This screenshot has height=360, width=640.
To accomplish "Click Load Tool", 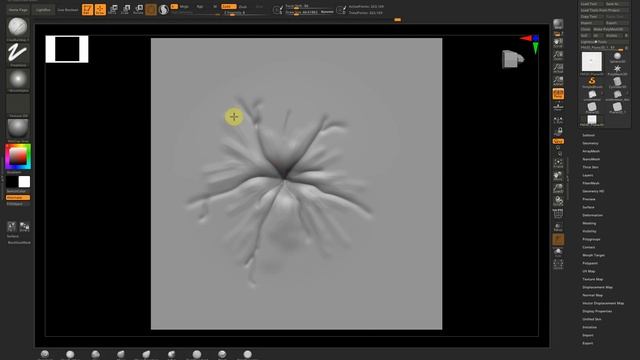I will coord(591,4).
